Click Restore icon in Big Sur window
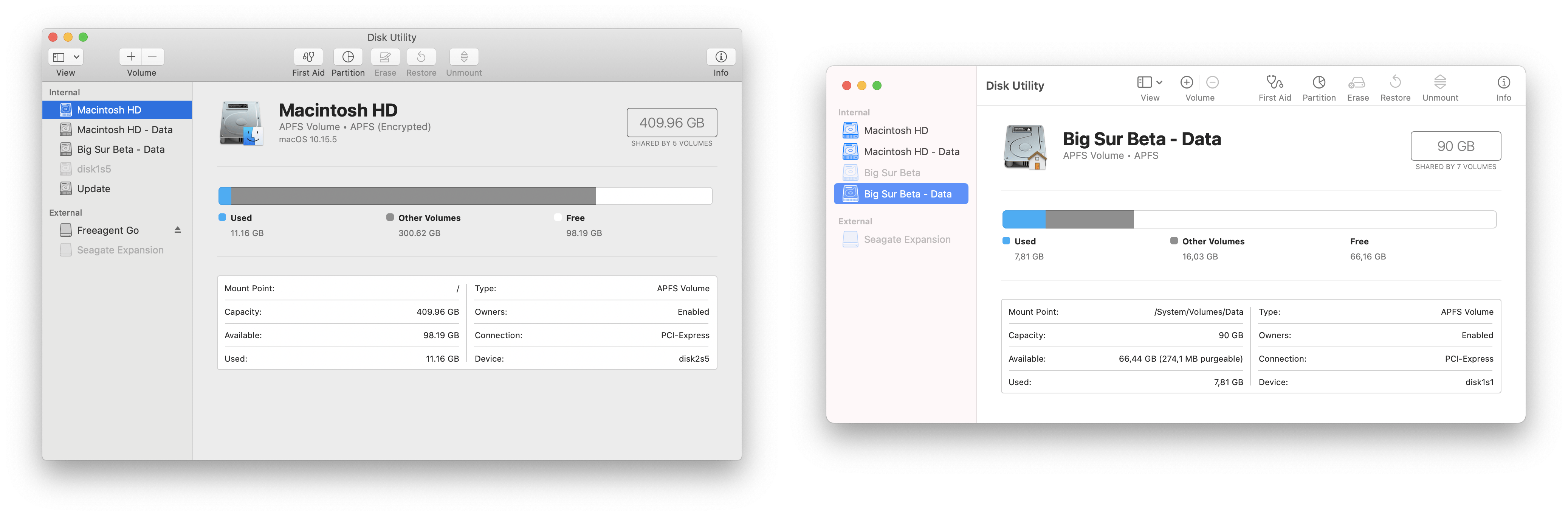This screenshot has height=516, width=1568. click(x=1395, y=82)
